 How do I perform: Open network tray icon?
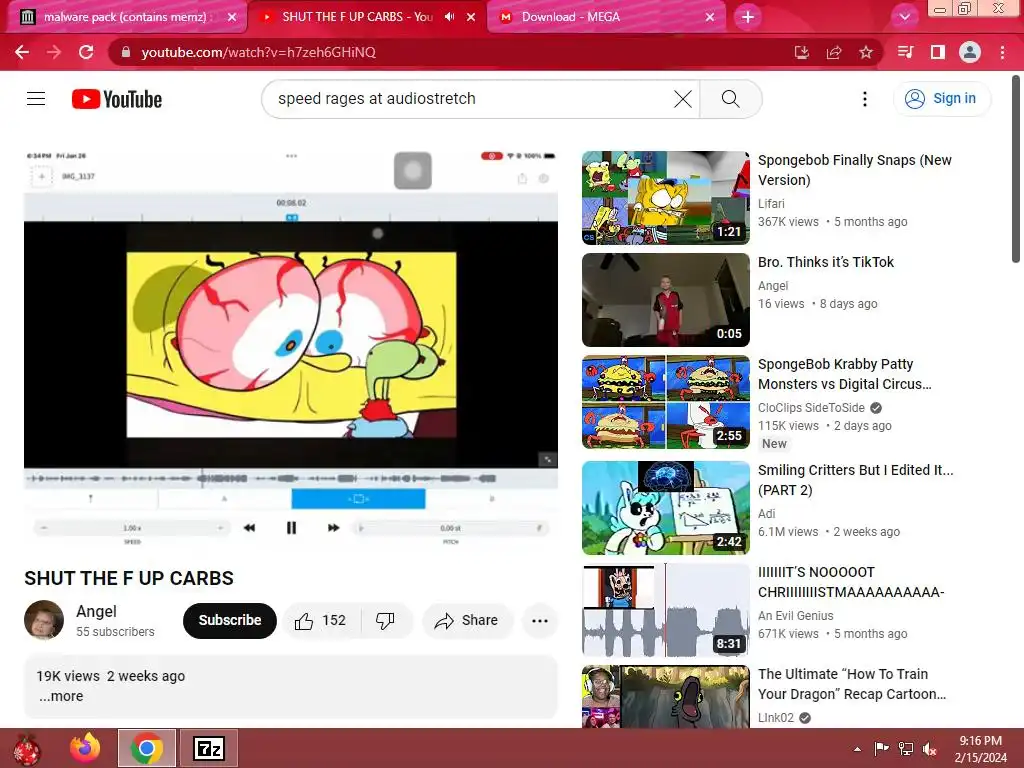coord(906,749)
